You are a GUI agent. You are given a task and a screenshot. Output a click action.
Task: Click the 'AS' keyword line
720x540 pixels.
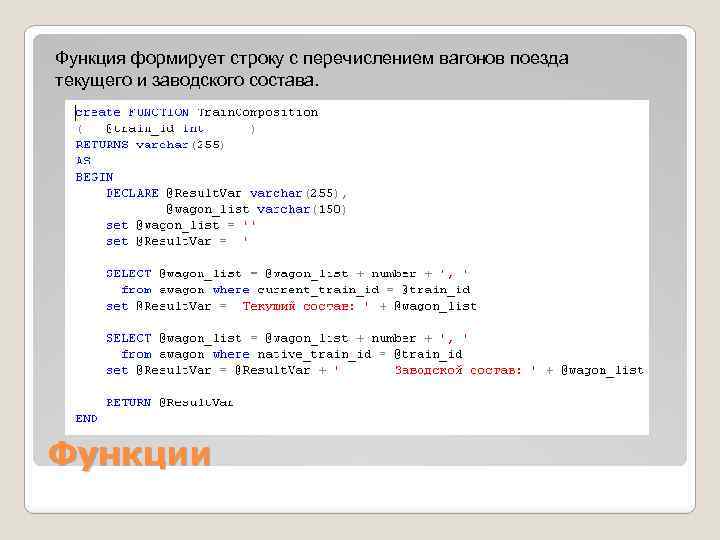tap(84, 161)
